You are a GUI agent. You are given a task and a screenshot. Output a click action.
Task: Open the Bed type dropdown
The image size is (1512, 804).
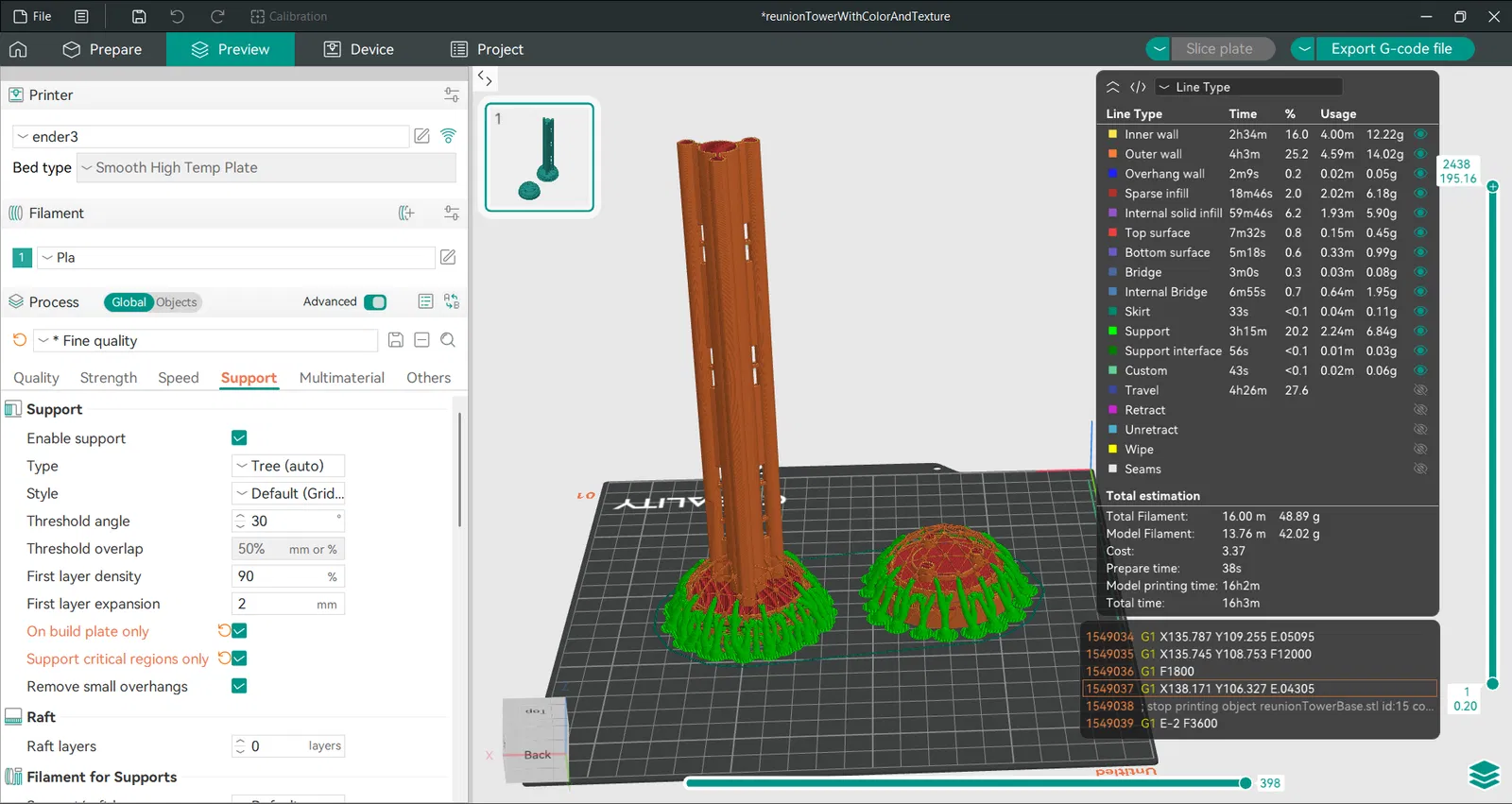pos(266,167)
